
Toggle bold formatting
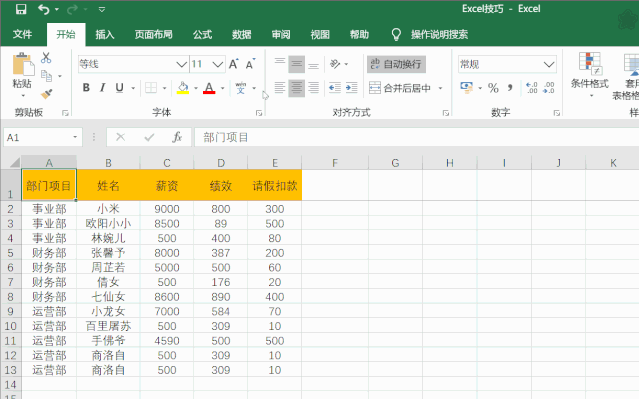coord(86,88)
